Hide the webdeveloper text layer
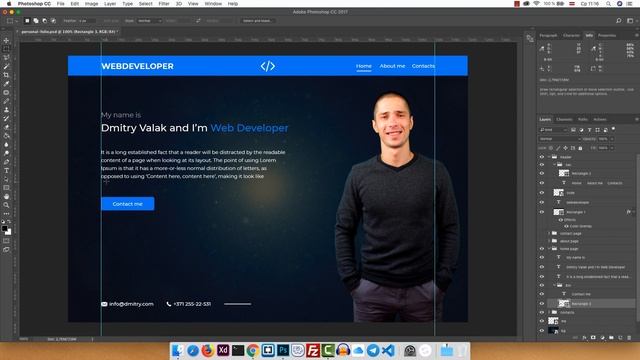 pos(542,202)
